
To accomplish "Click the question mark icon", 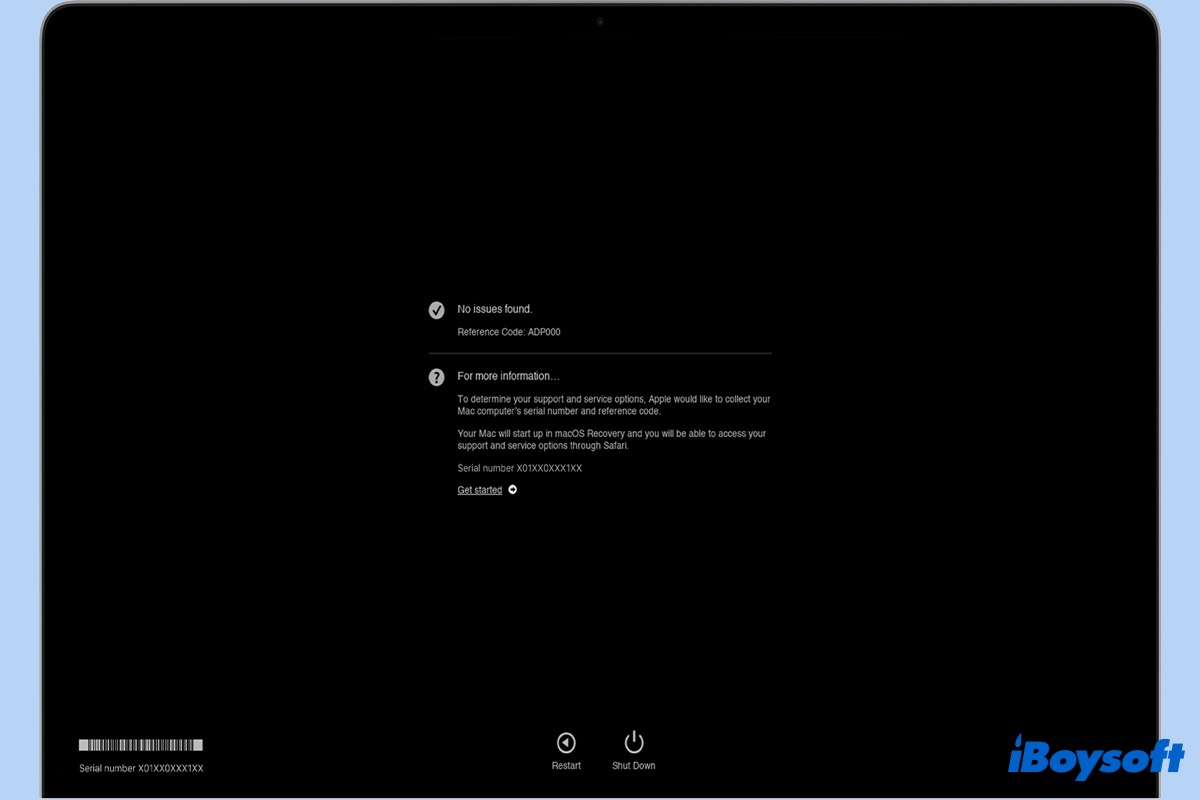I will pyautogui.click(x=436, y=377).
